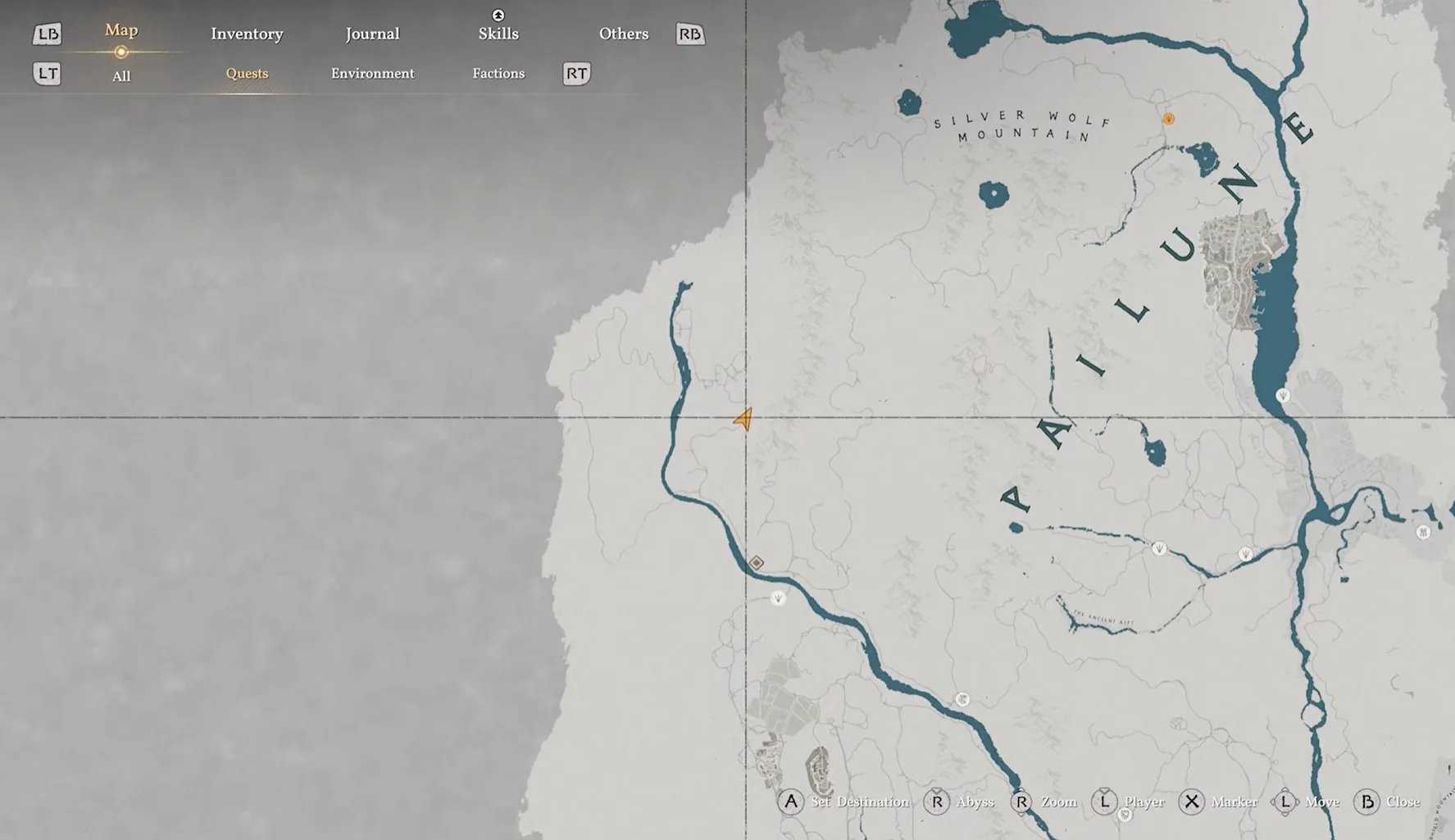Screen dimensions: 1455x840
Task: Click the A button Set Destination icon
Action: click(791, 801)
